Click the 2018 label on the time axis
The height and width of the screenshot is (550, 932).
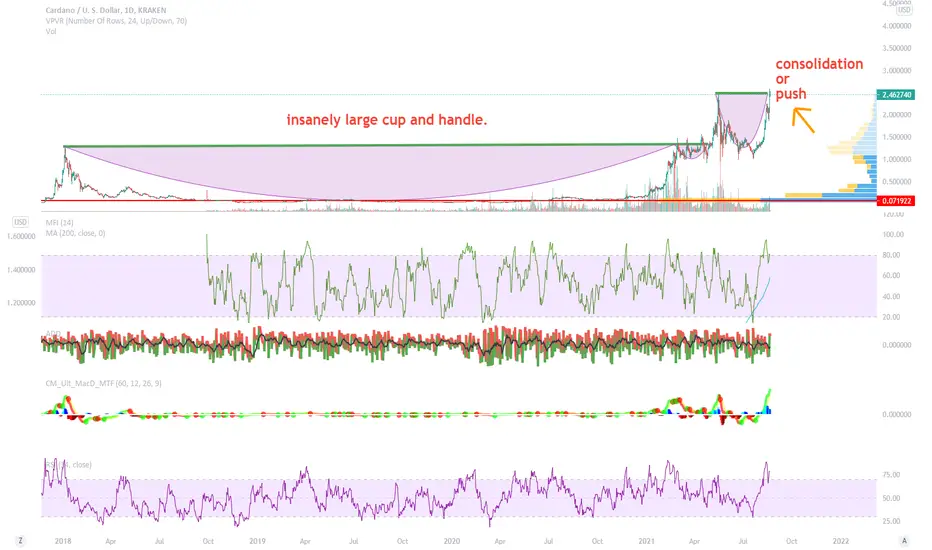[62, 541]
